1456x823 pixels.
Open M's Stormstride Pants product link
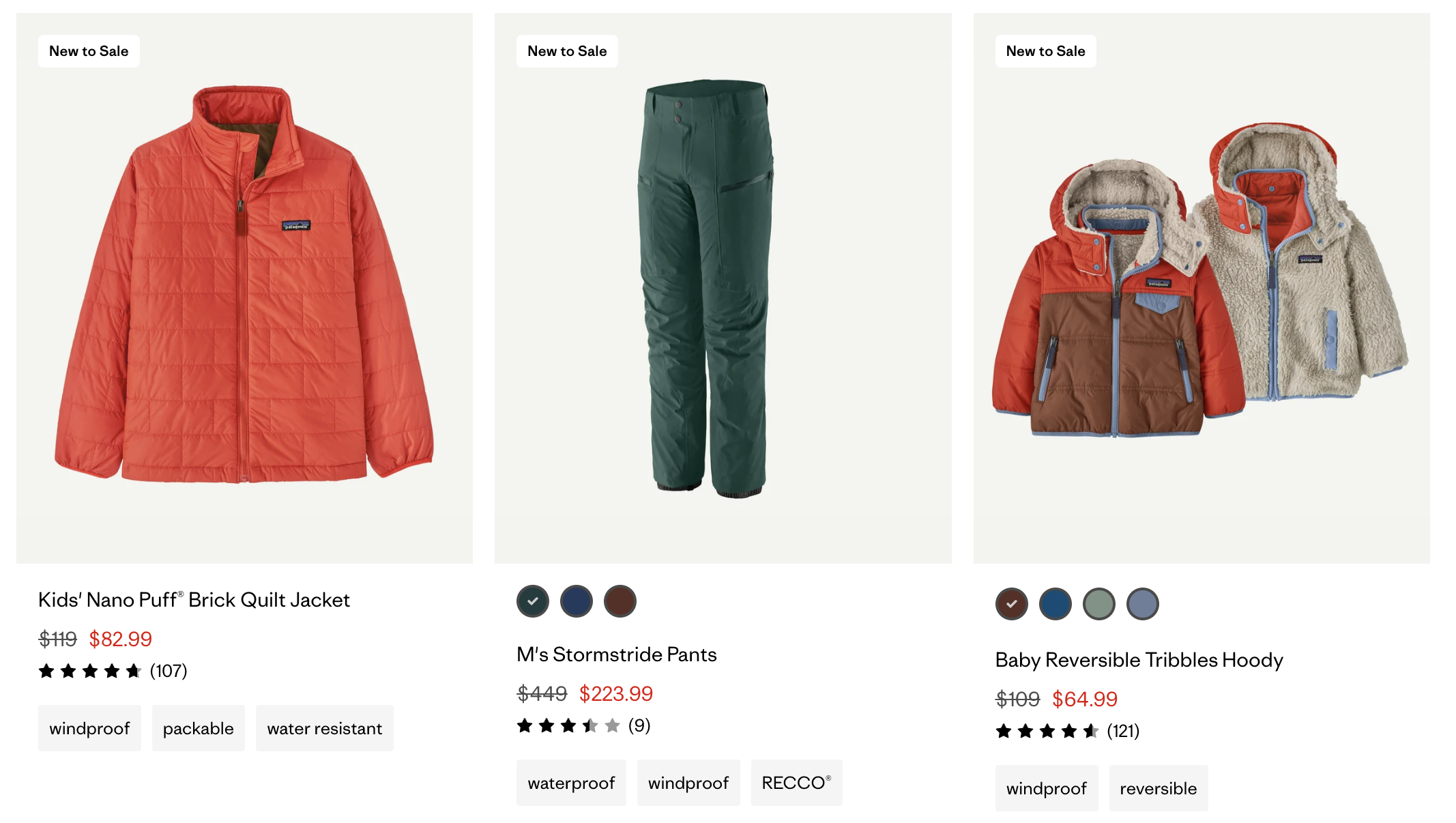pyautogui.click(x=617, y=654)
